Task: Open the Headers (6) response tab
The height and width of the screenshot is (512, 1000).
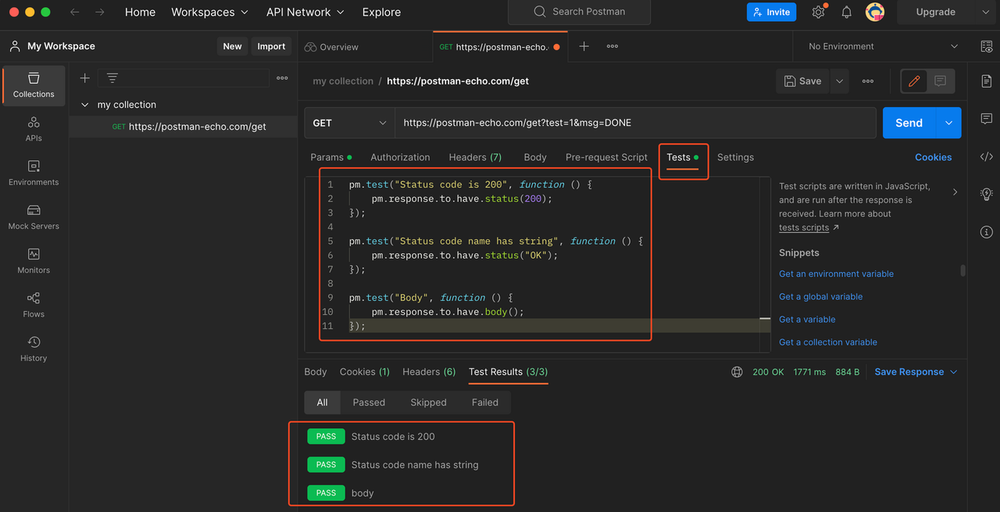Action: tap(428, 372)
